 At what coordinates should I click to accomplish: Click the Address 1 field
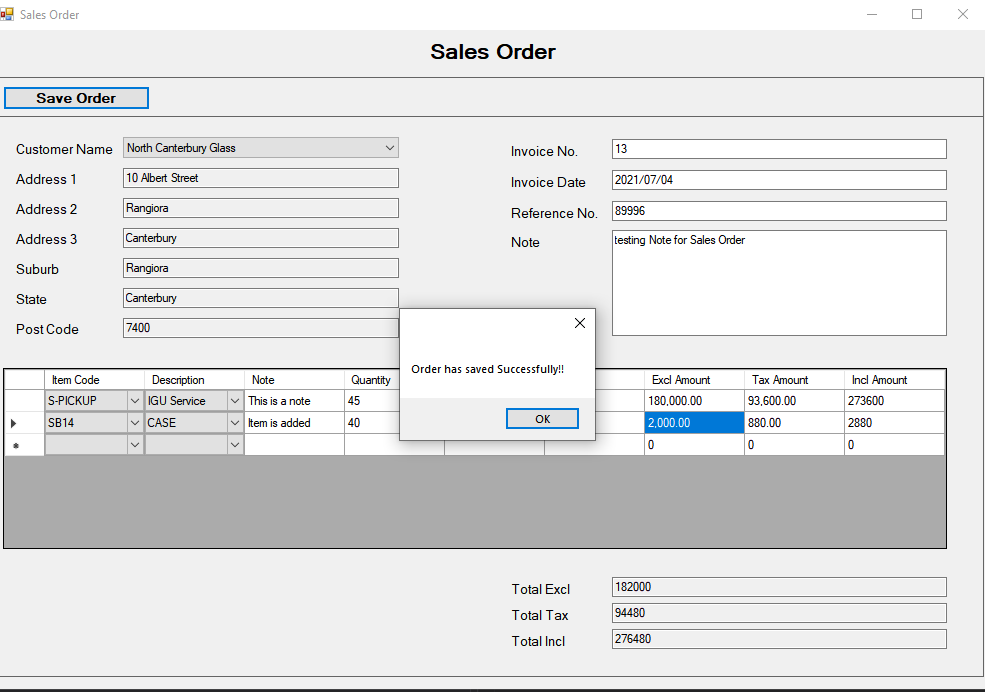[x=260, y=177]
